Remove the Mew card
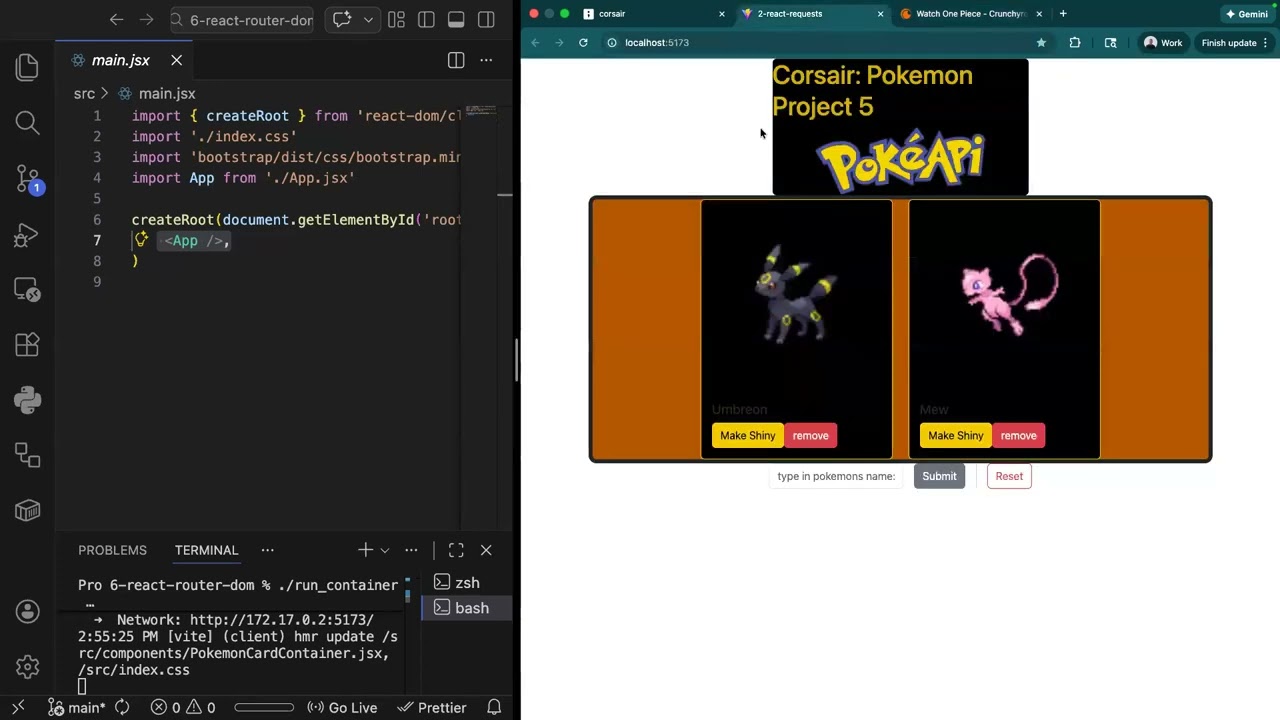 tap(1018, 435)
